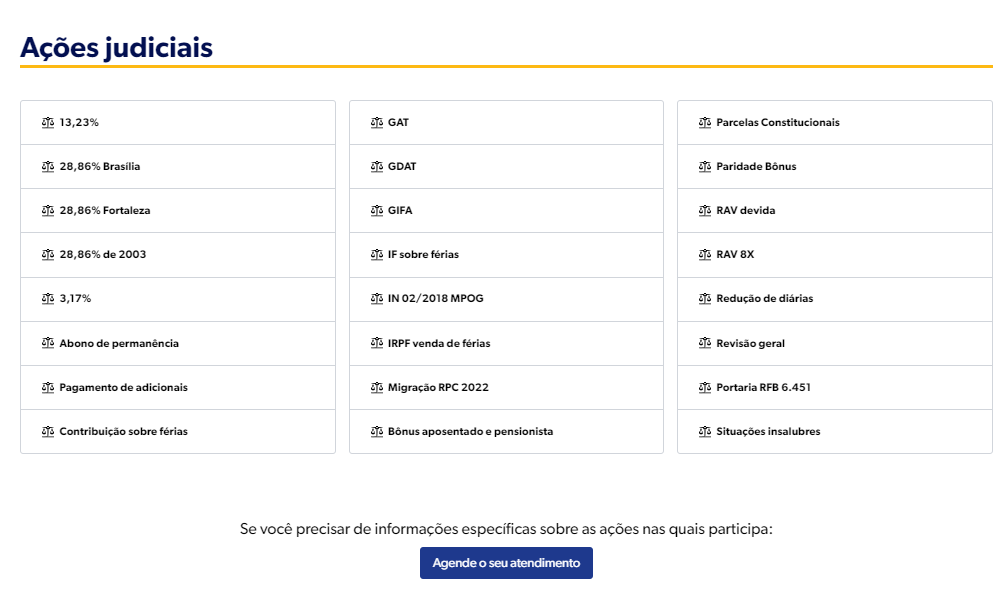Open Abono de permanência action

(118, 343)
